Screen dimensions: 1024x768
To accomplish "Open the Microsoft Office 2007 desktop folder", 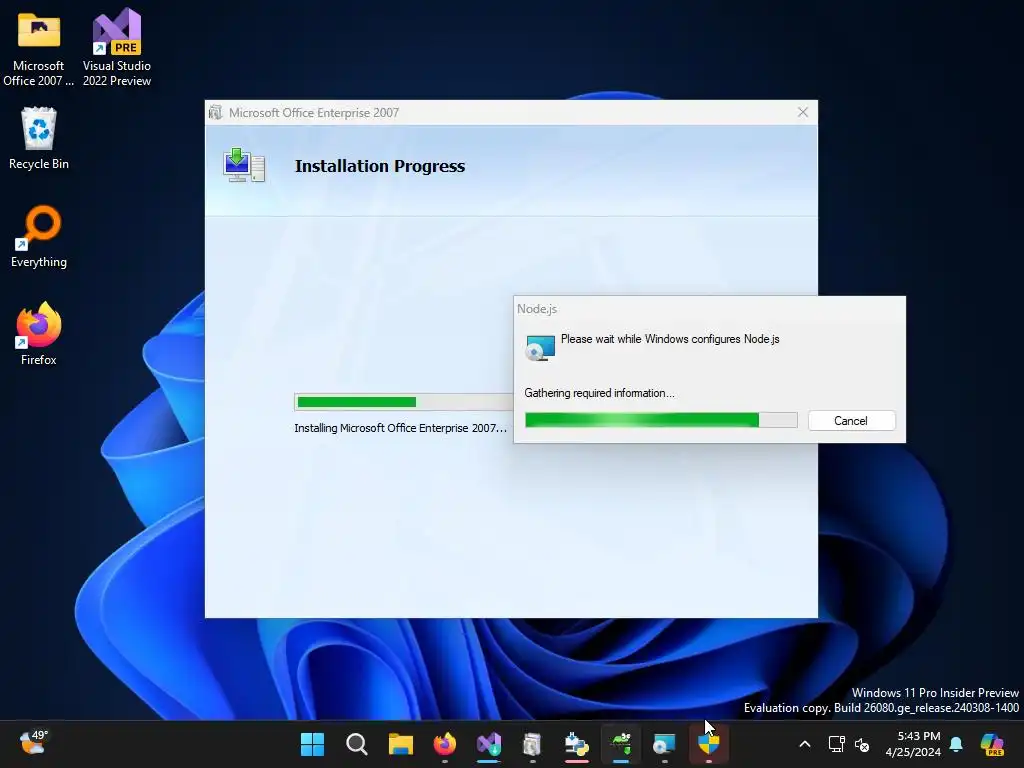I will pyautogui.click(x=39, y=49).
